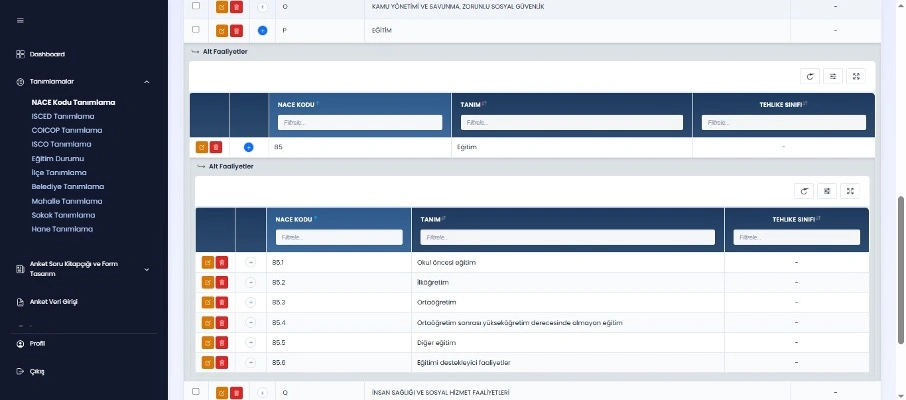906x400 pixels.
Task: Open fullscreen view of the outer sub-table
Action: (x=856, y=76)
